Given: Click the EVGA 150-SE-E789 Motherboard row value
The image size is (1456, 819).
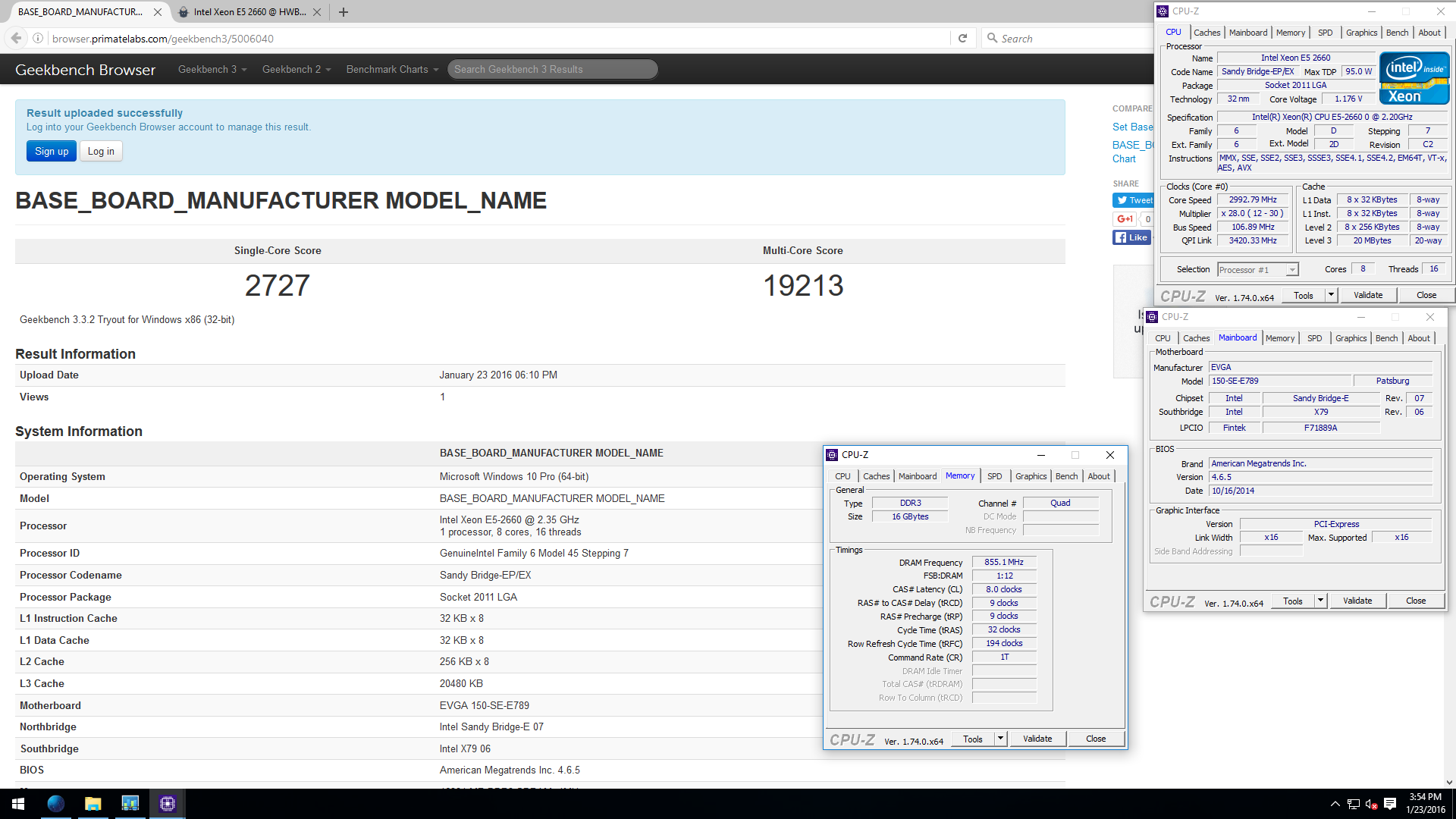Looking at the screenshot, I should coord(485,705).
